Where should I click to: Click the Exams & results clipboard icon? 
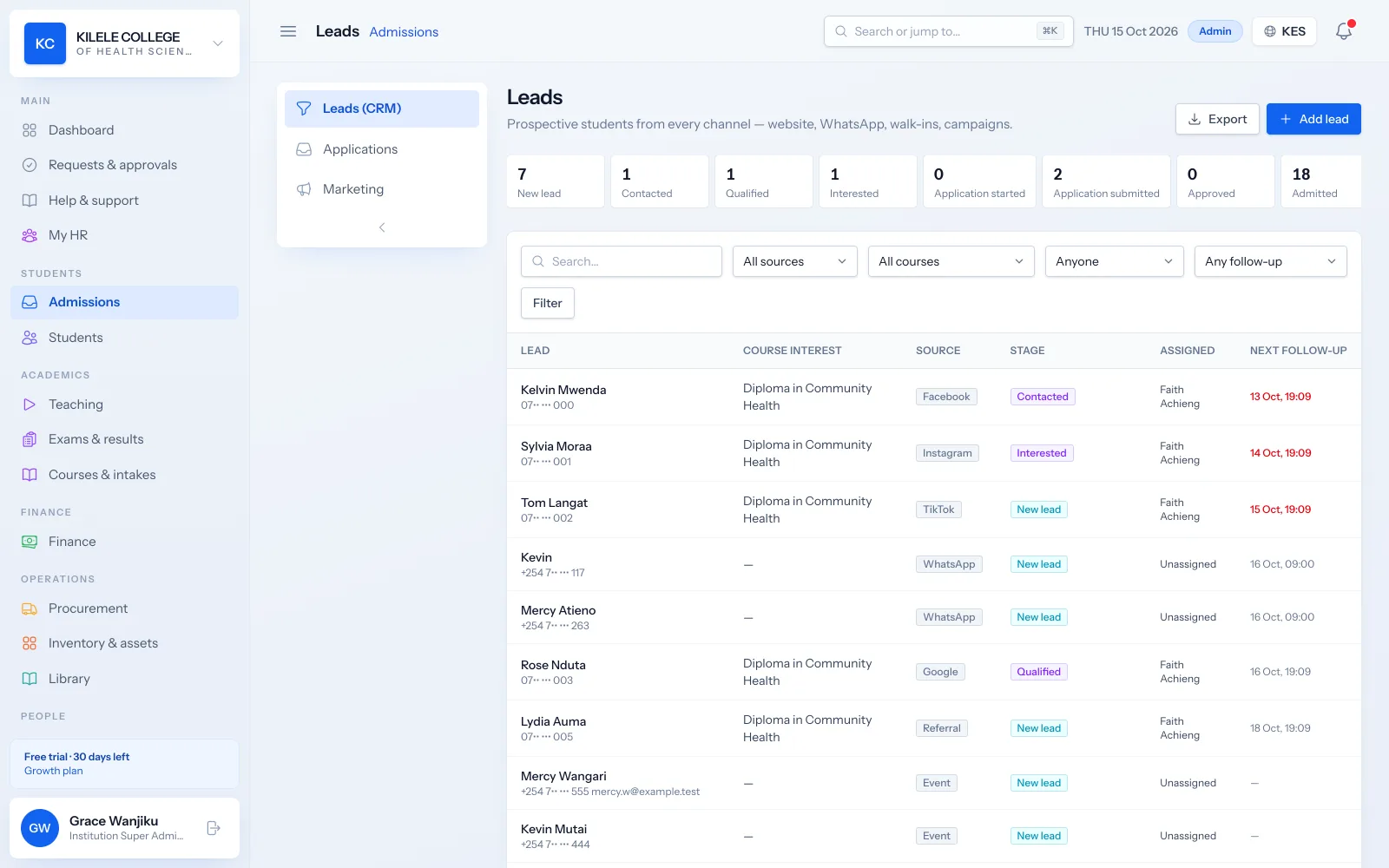point(30,439)
